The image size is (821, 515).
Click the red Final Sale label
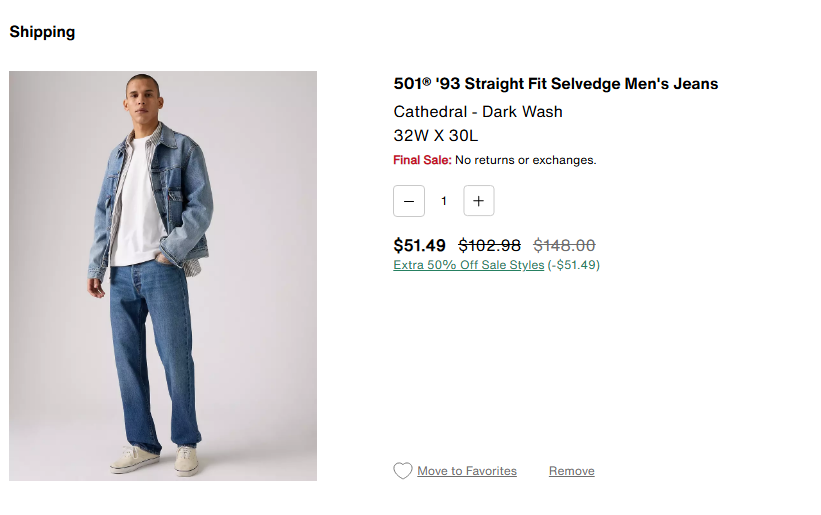pyautogui.click(x=422, y=160)
